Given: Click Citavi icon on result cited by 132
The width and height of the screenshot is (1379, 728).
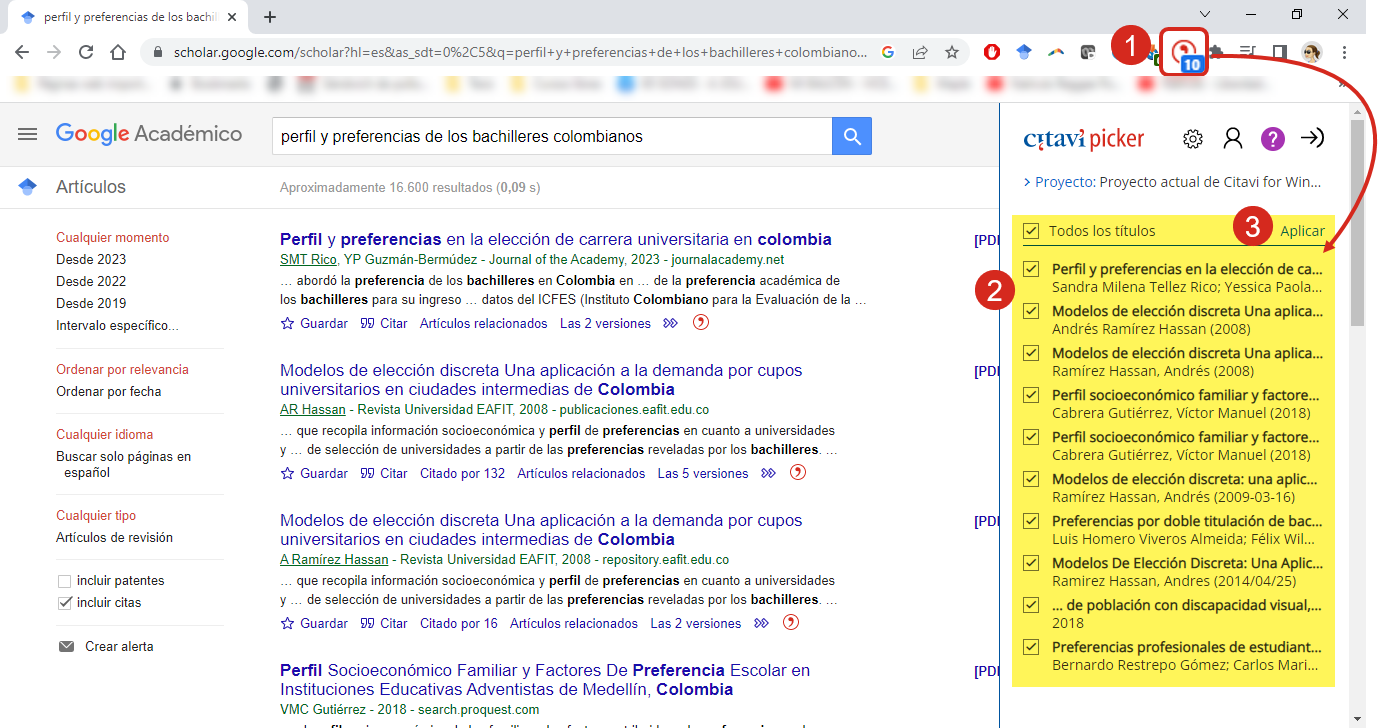Looking at the screenshot, I should [798, 473].
